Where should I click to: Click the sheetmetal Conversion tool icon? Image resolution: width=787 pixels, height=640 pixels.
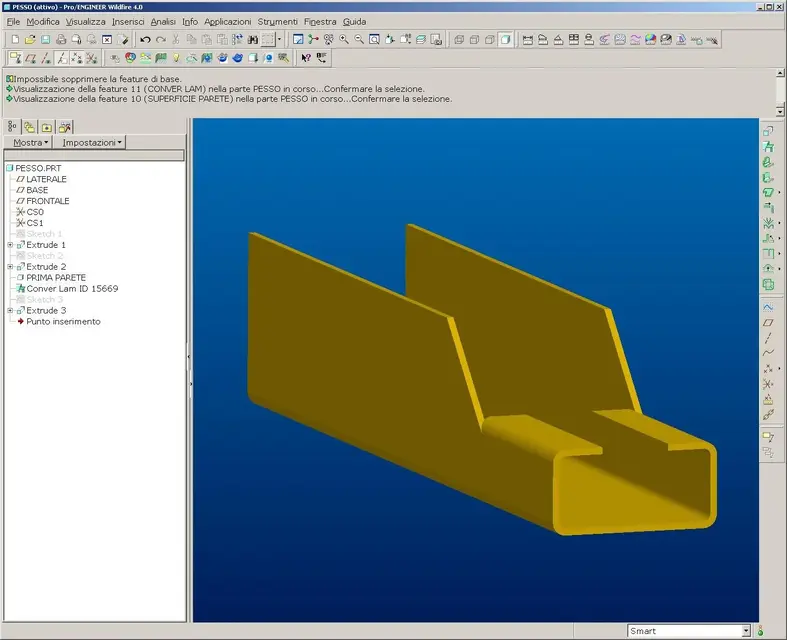tap(768, 147)
